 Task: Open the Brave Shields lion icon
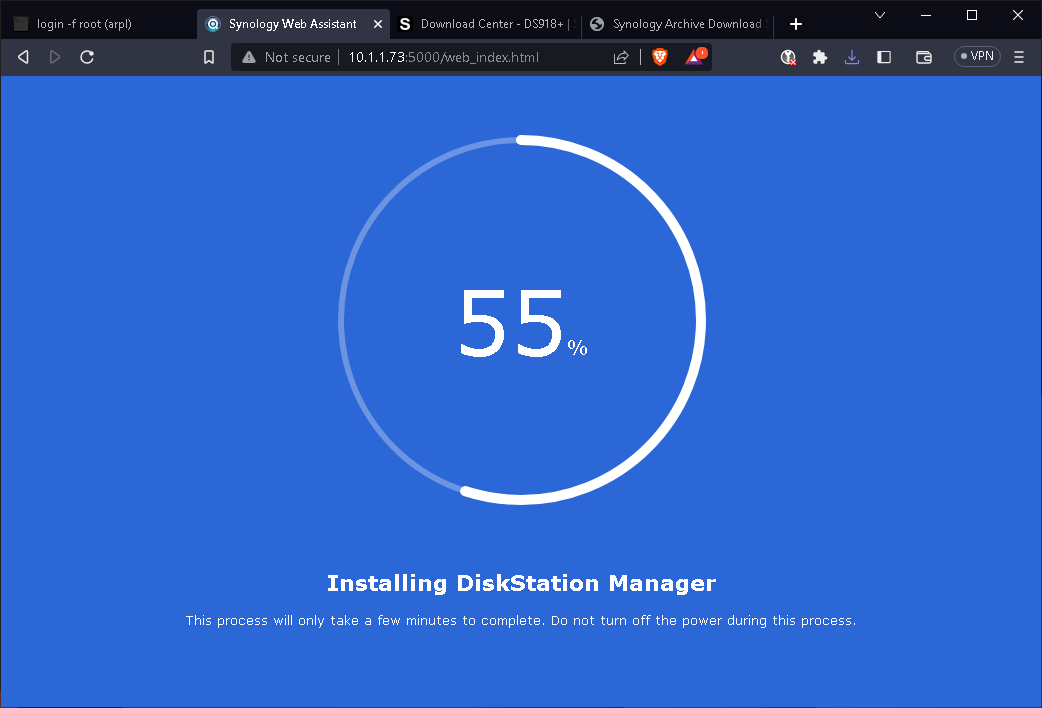[x=660, y=57]
